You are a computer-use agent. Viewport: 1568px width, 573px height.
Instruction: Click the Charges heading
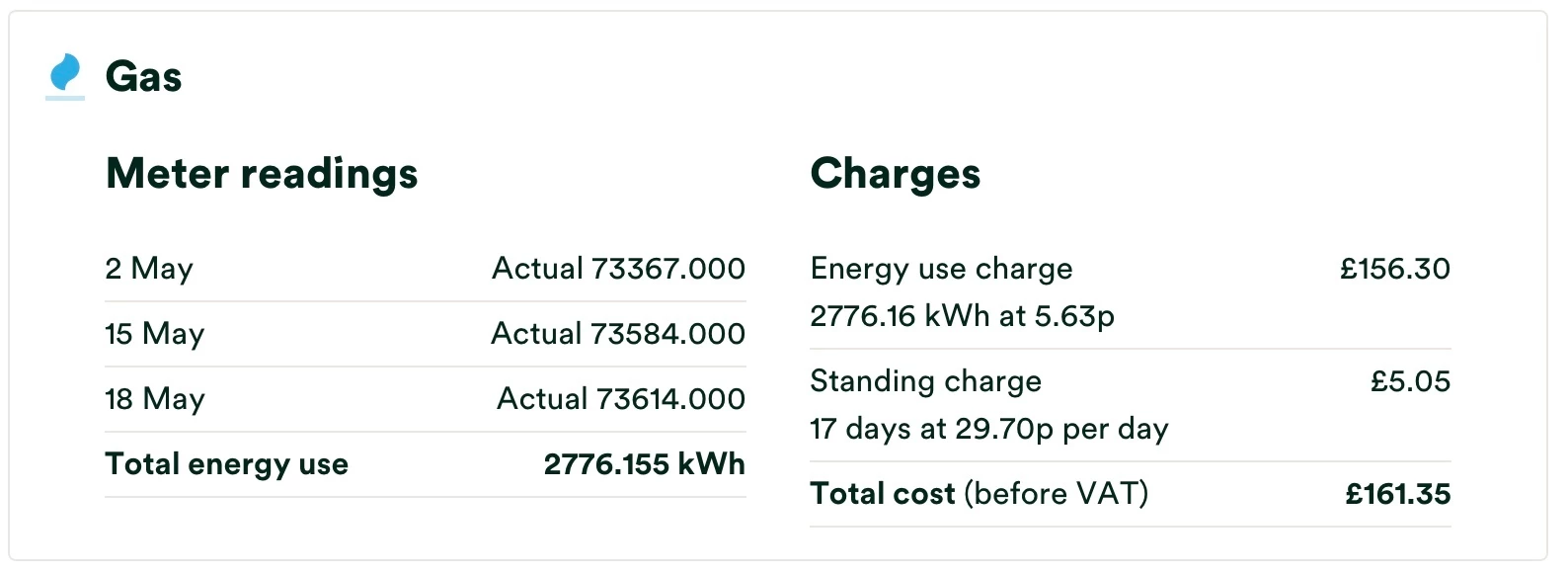point(895,174)
